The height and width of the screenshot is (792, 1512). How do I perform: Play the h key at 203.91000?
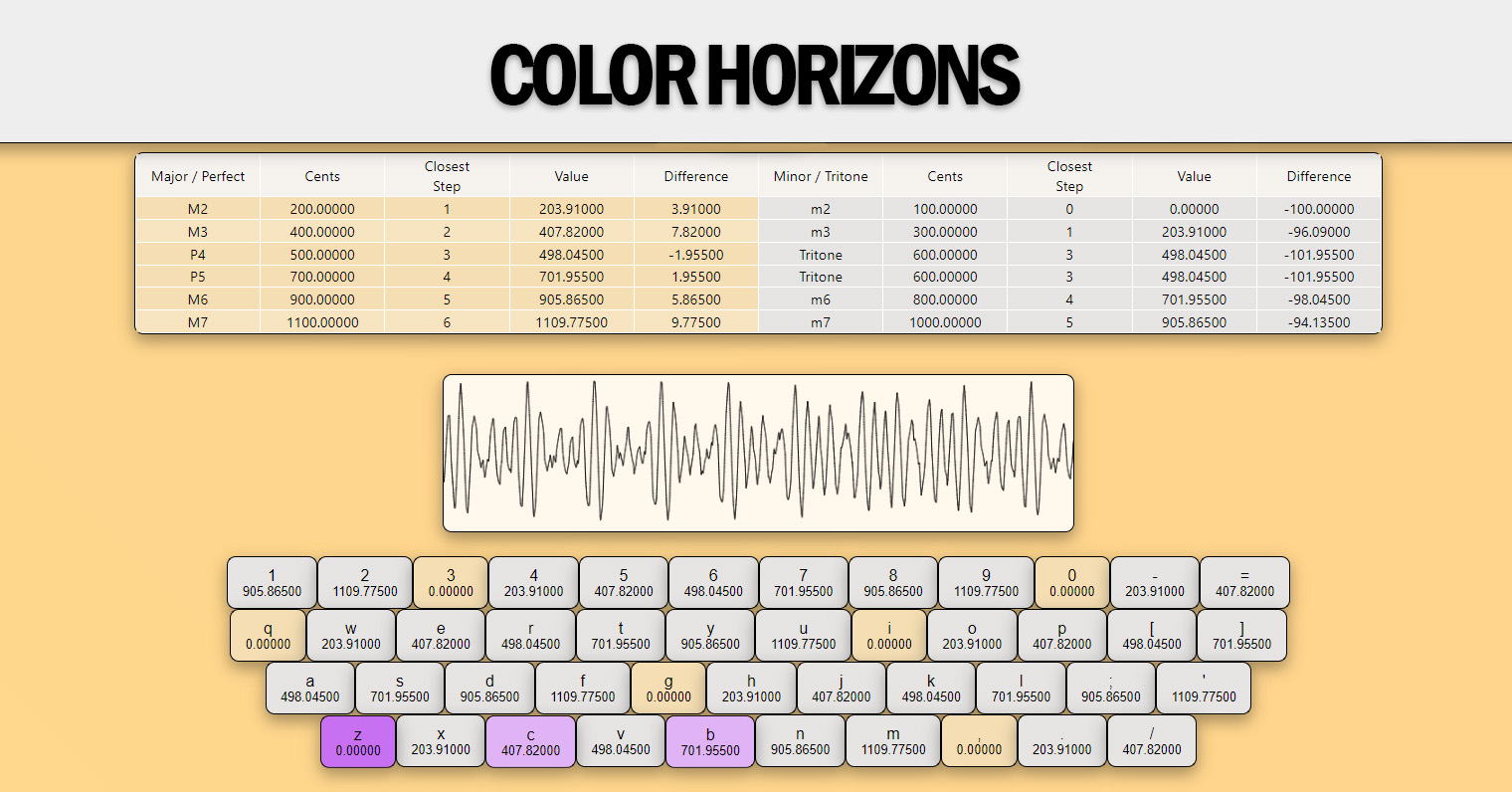pos(751,689)
